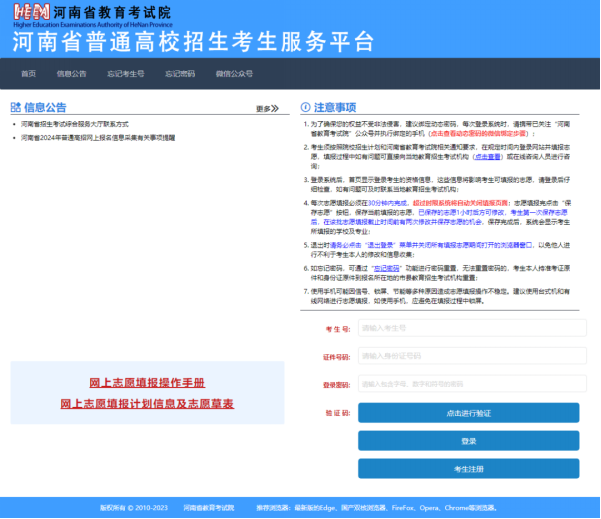Expand announcements with the 更多 link
The image size is (601, 519).
tap(266, 108)
